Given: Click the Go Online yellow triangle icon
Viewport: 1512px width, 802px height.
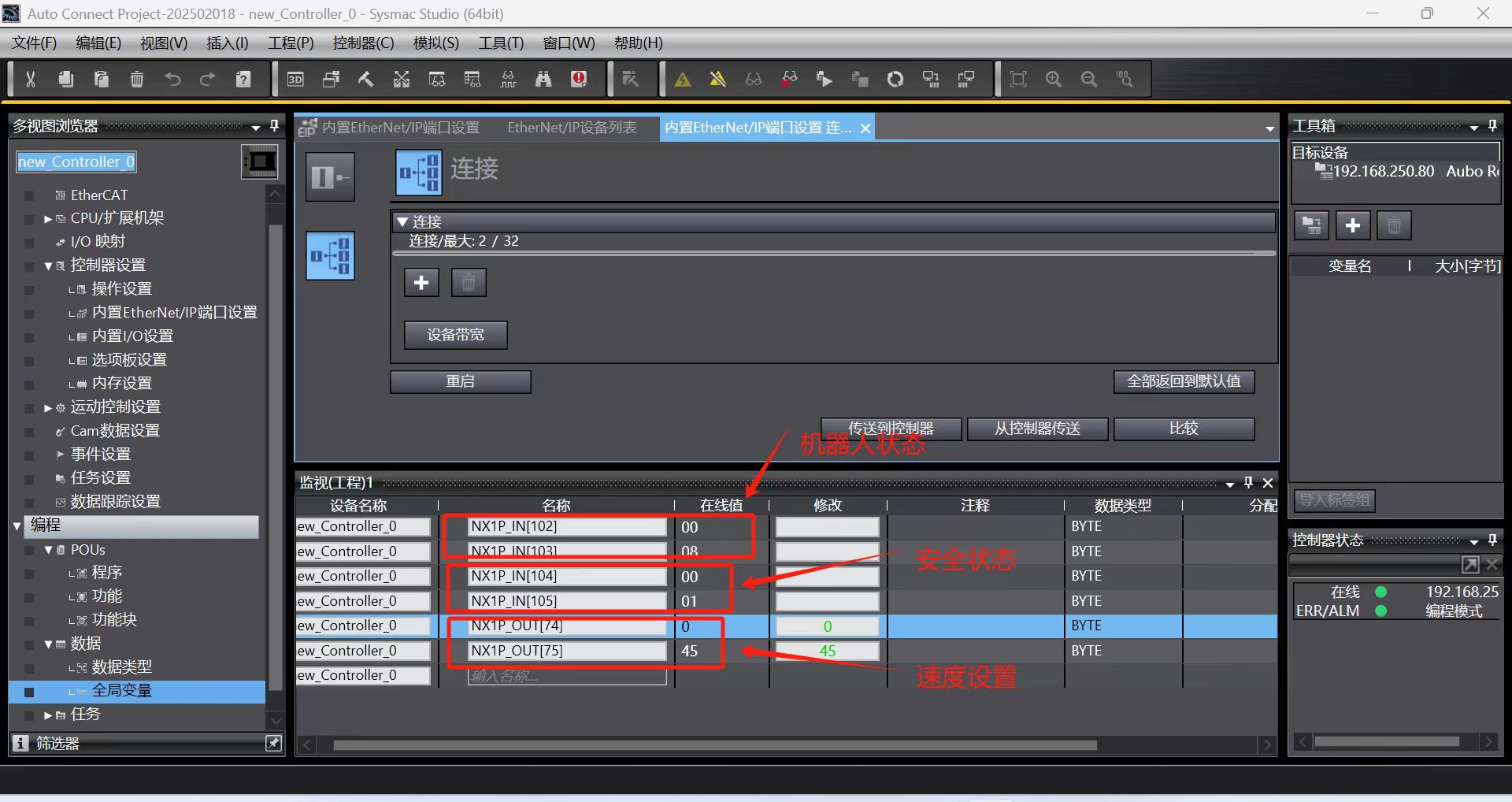Looking at the screenshot, I should [683, 79].
